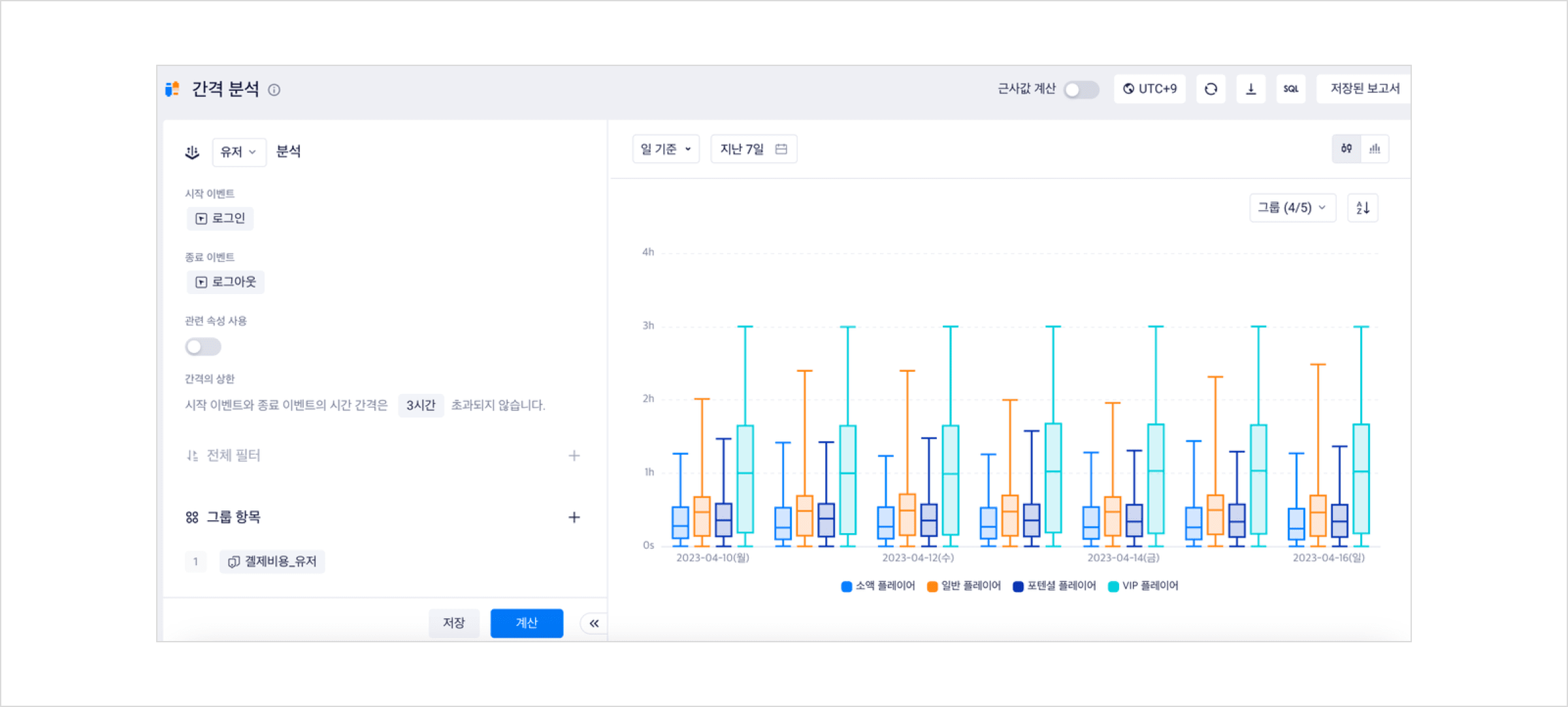Click the download icon button
The image size is (1568, 707).
tap(1250, 89)
